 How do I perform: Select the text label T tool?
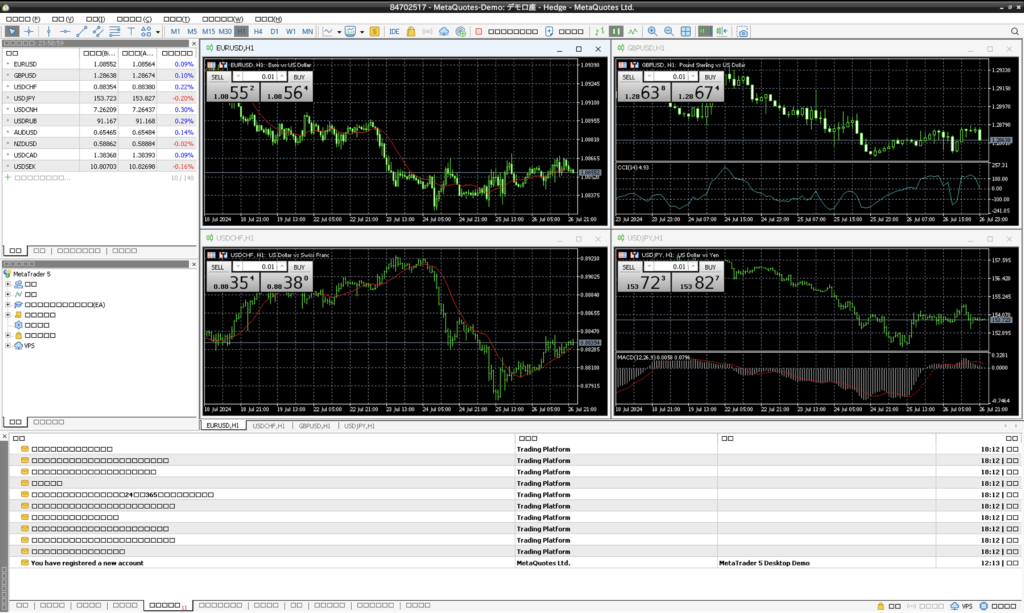(x=130, y=31)
